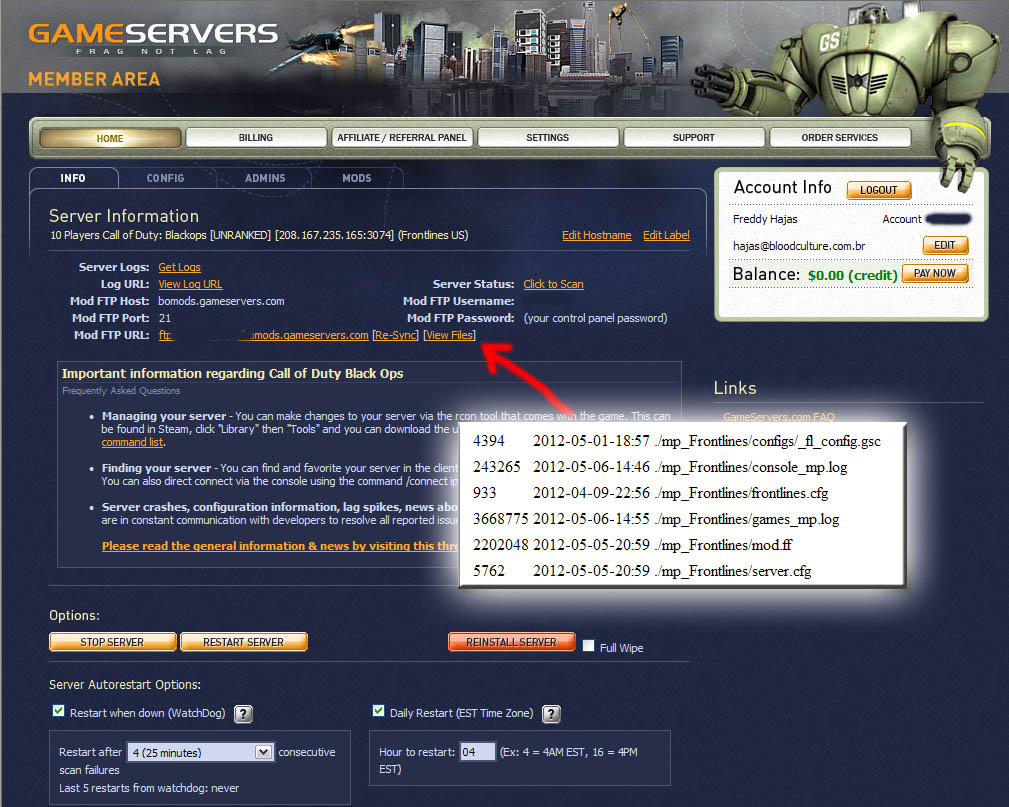The height and width of the screenshot is (807, 1009).
Task: Click RESTART SERVER button
Action: [x=244, y=642]
